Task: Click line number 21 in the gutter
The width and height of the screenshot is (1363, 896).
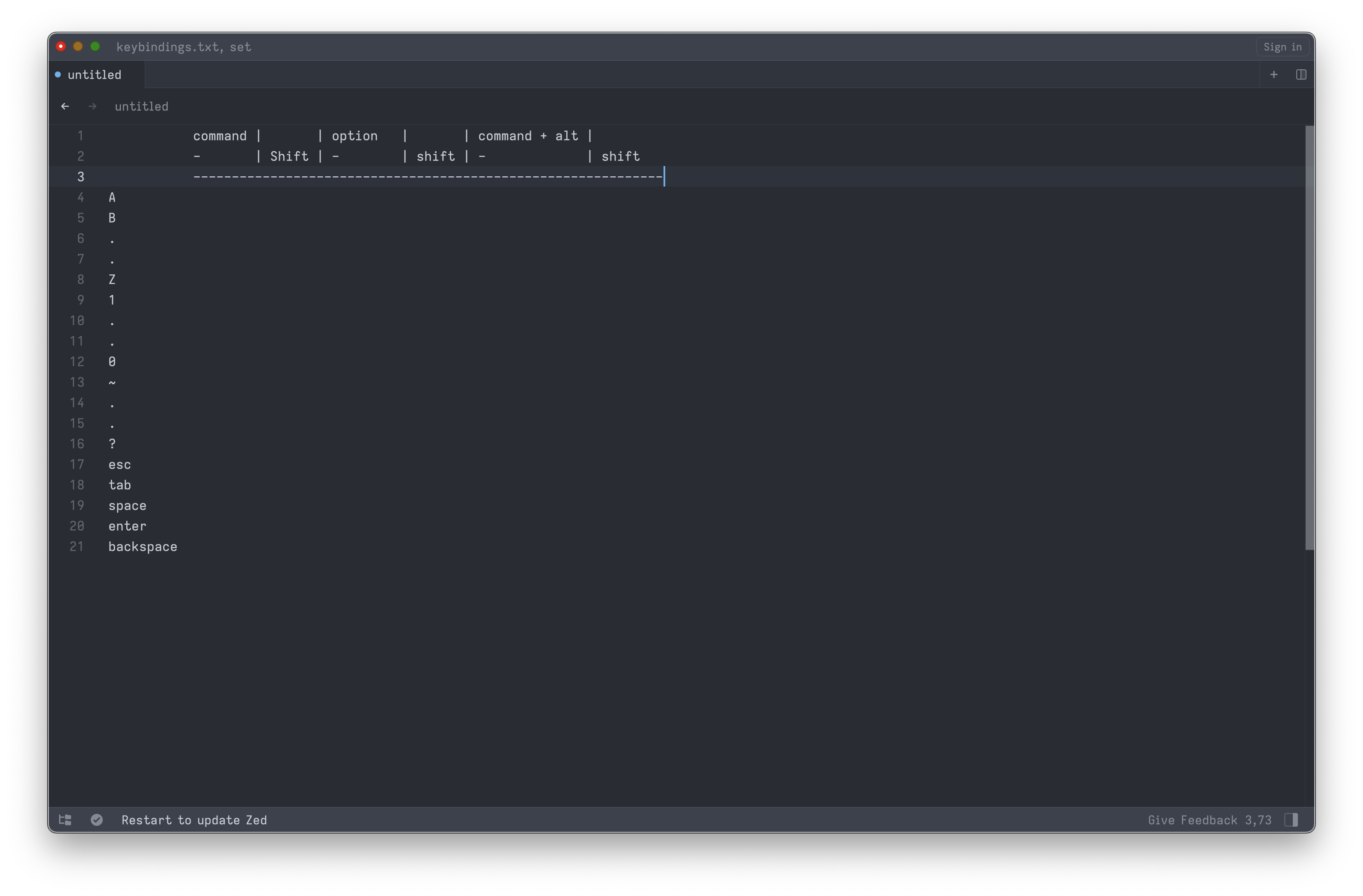Action: point(77,547)
